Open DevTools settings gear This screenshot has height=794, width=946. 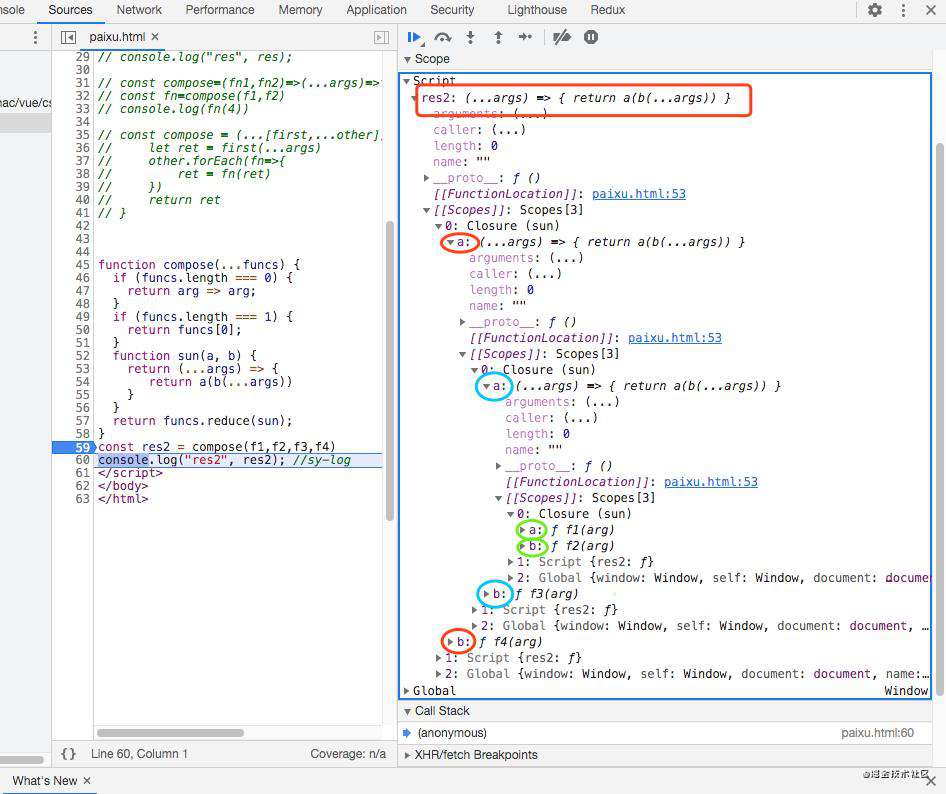(x=875, y=10)
